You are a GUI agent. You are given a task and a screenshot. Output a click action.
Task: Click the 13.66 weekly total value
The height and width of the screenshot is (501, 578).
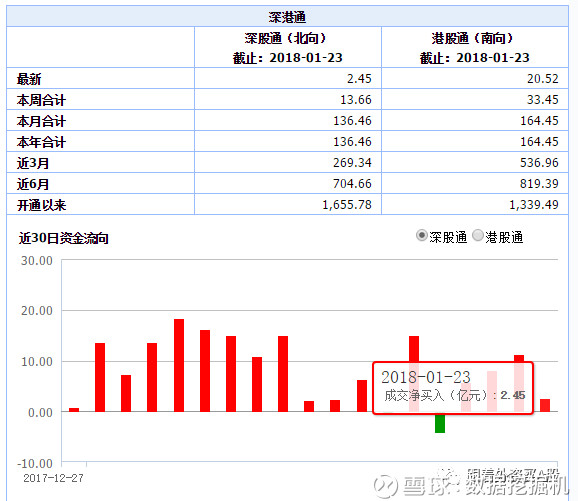(x=356, y=100)
